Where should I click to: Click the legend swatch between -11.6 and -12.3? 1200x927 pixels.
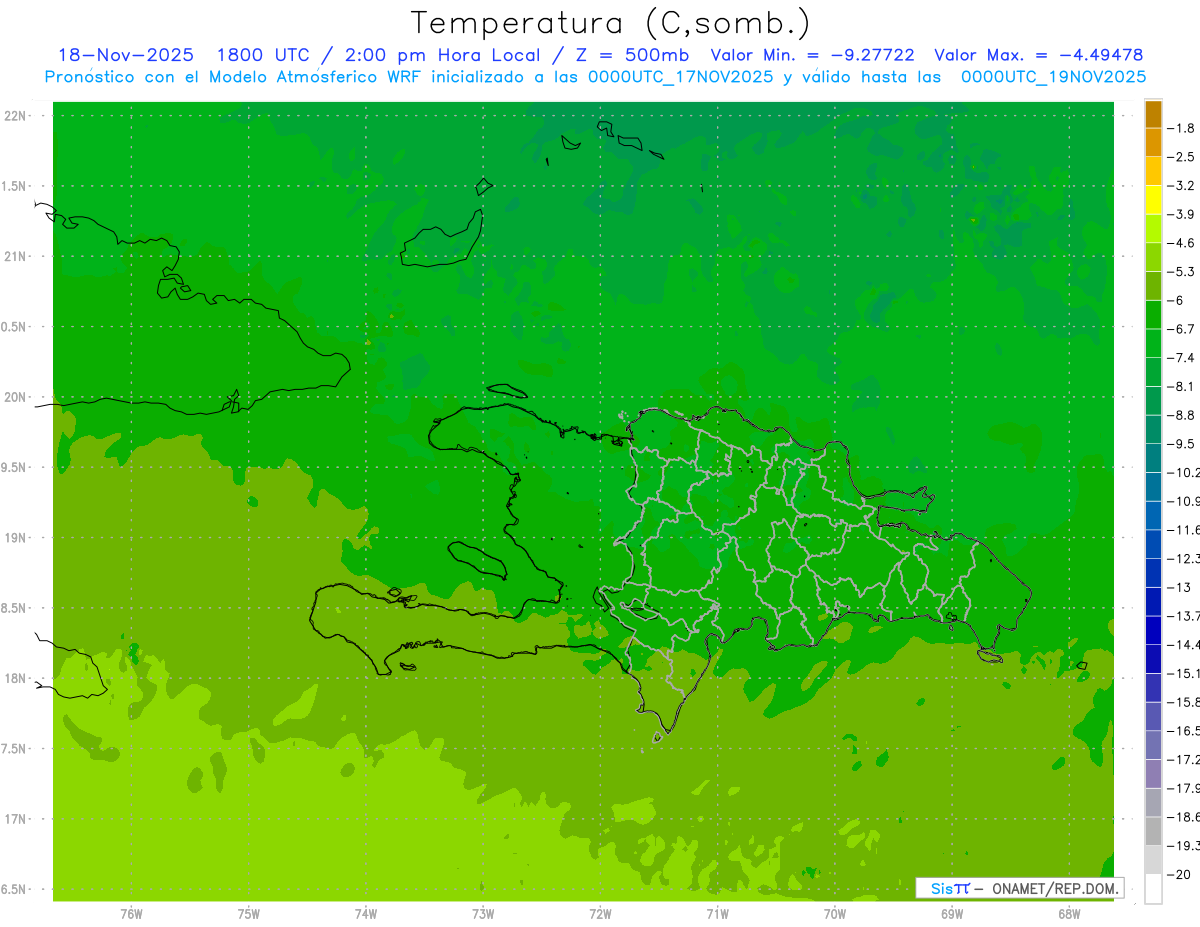tap(1153, 544)
